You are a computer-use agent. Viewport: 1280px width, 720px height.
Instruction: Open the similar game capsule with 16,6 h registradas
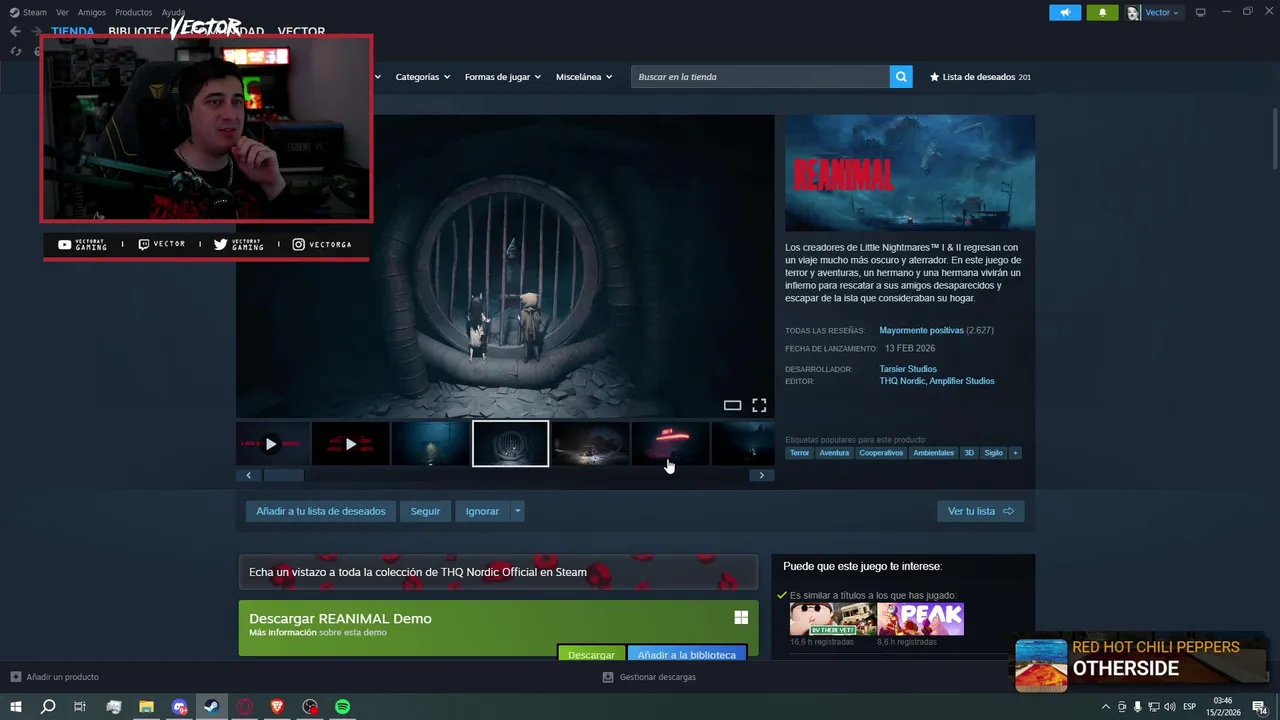pyautogui.click(x=833, y=619)
